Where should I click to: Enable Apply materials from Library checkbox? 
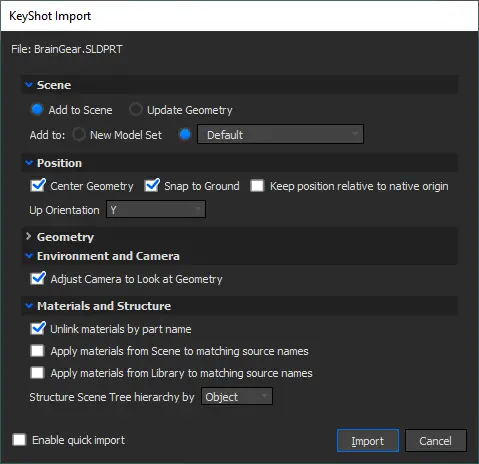click(37, 373)
